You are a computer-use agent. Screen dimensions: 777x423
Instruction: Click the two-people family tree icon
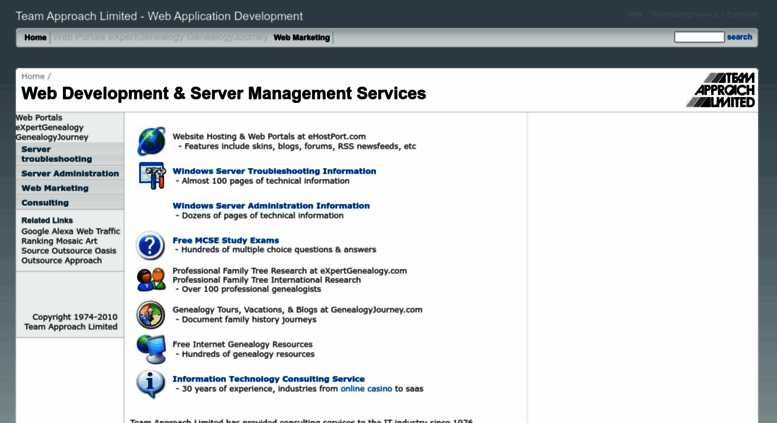[151, 279]
